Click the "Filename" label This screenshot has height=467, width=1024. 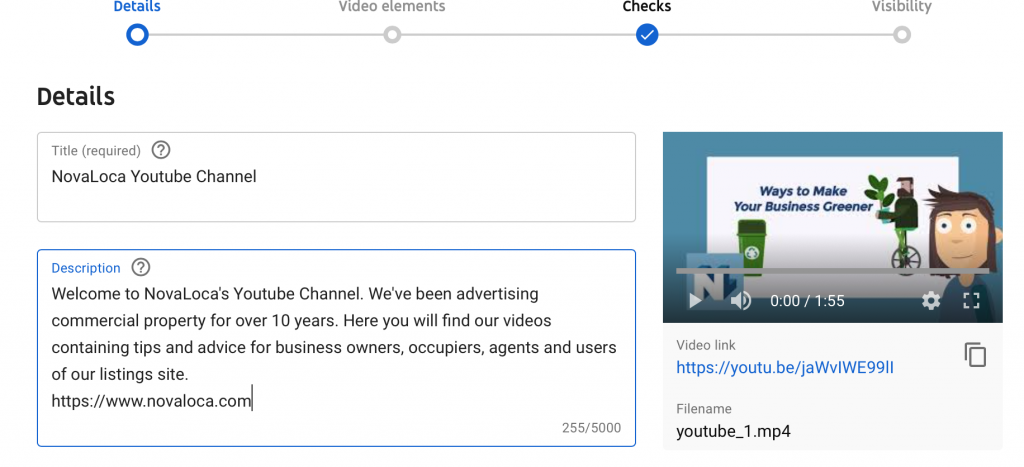click(x=703, y=409)
